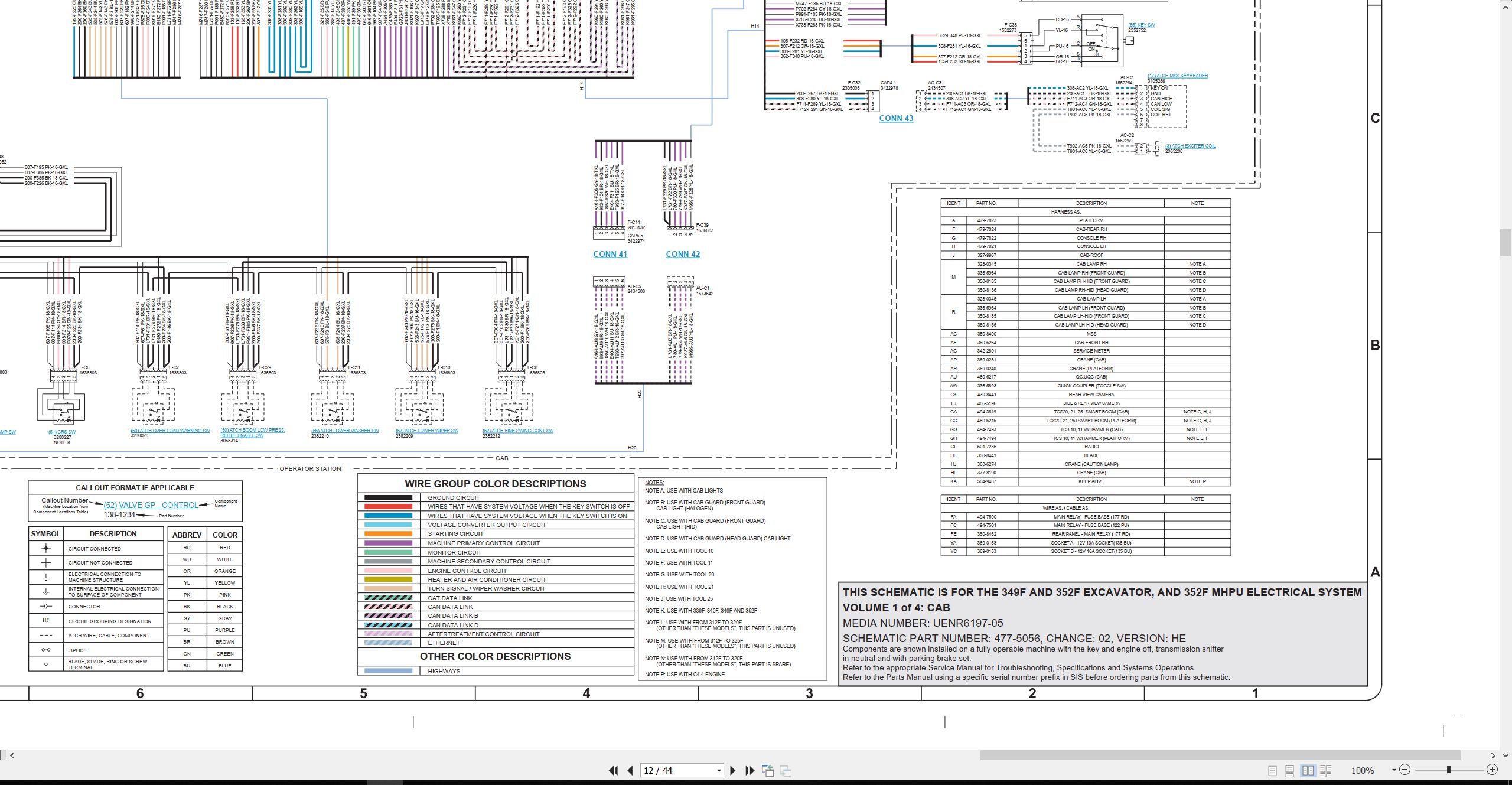Click the zoom slider handle
The width and height of the screenshot is (1512, 785).
click(x=1448, y=770)
